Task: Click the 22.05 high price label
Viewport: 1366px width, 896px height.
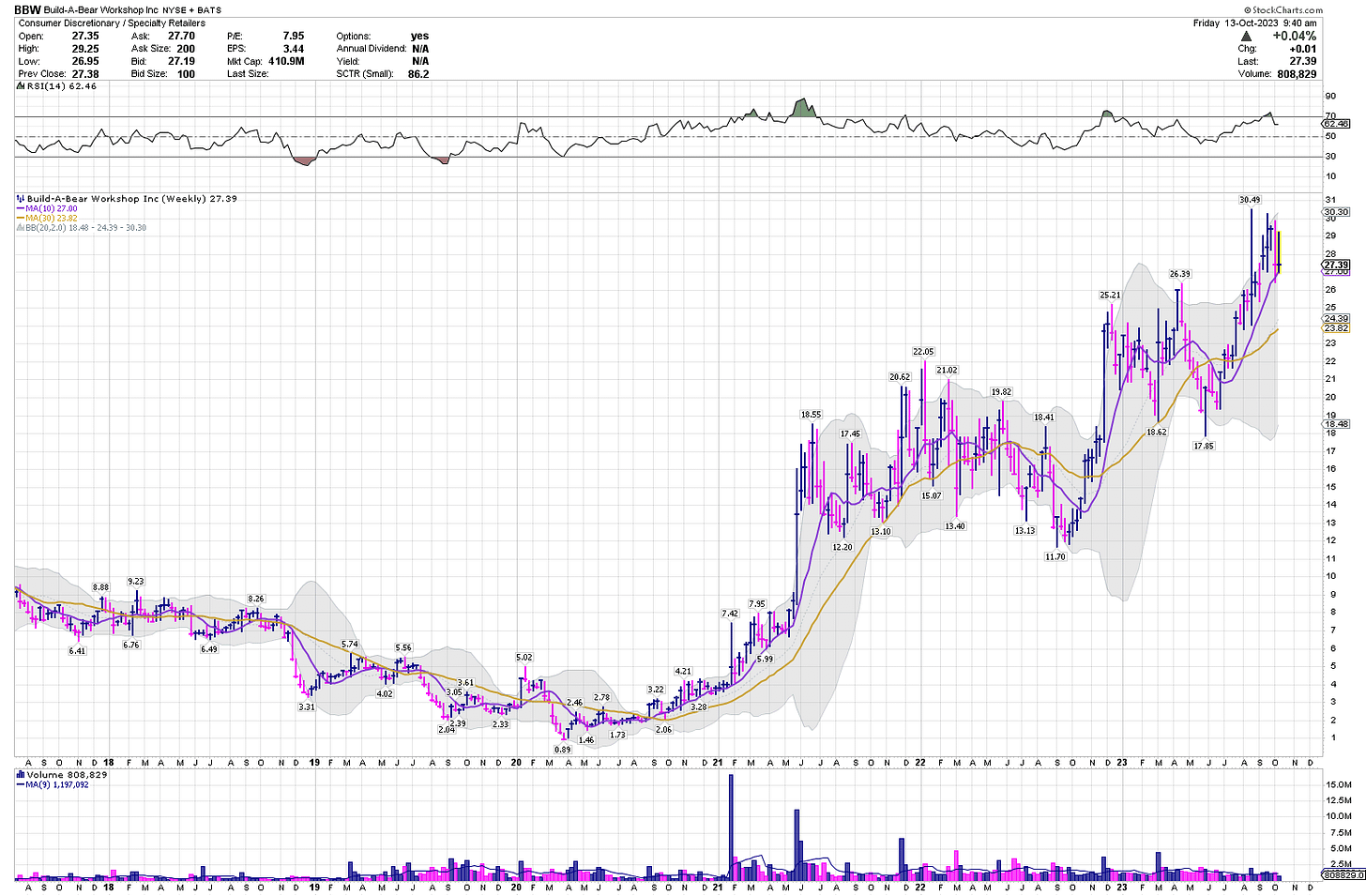Action: pyautogui.click(x=924, y=352)
